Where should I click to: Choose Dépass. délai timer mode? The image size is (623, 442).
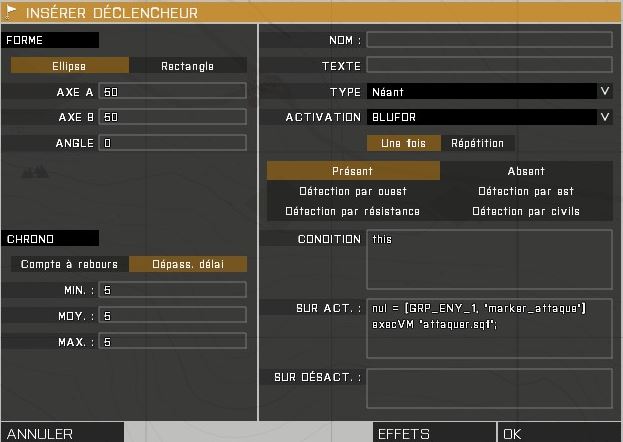click(x=187, y=264)
